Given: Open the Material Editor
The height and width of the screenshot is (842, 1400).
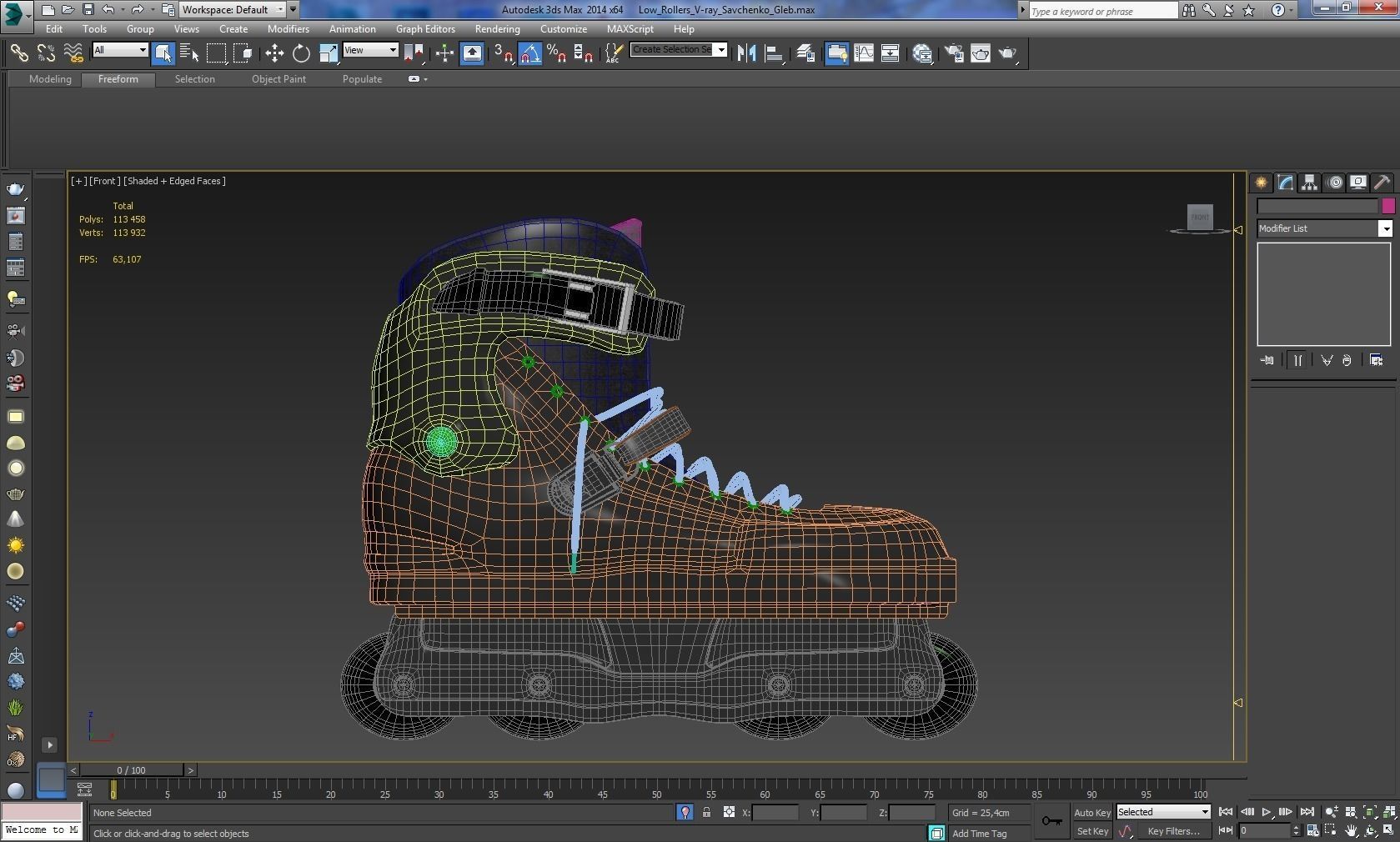Looking at the screenshot, I should point(922,53).
